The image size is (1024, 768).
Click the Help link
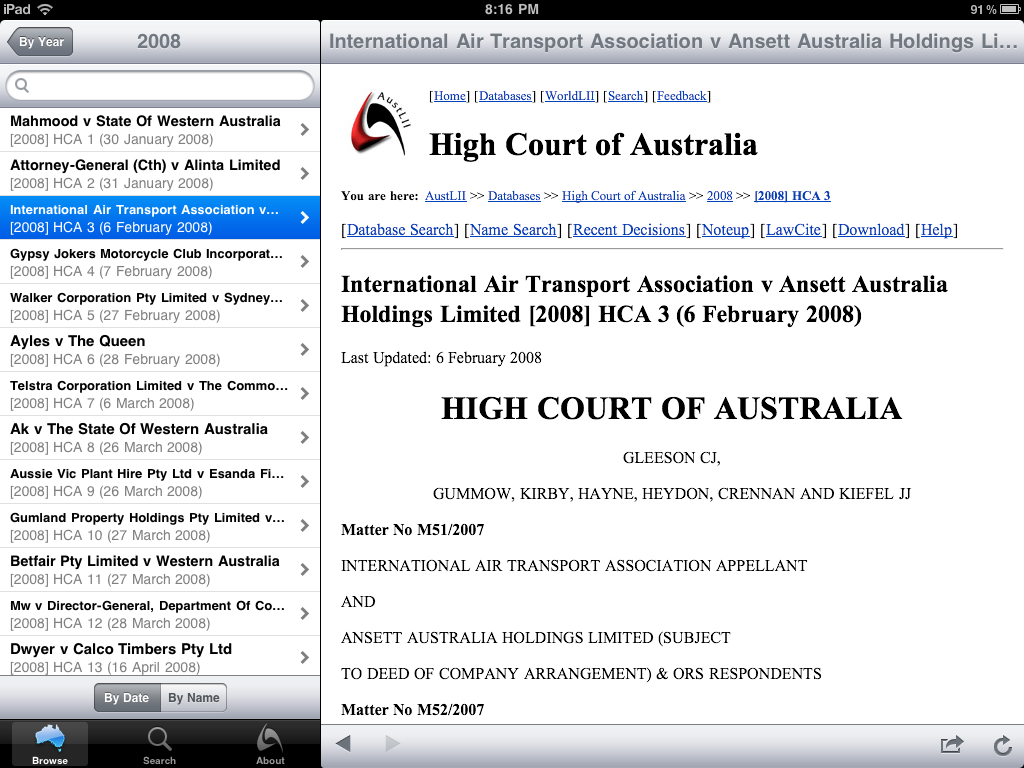pos(936,230)
